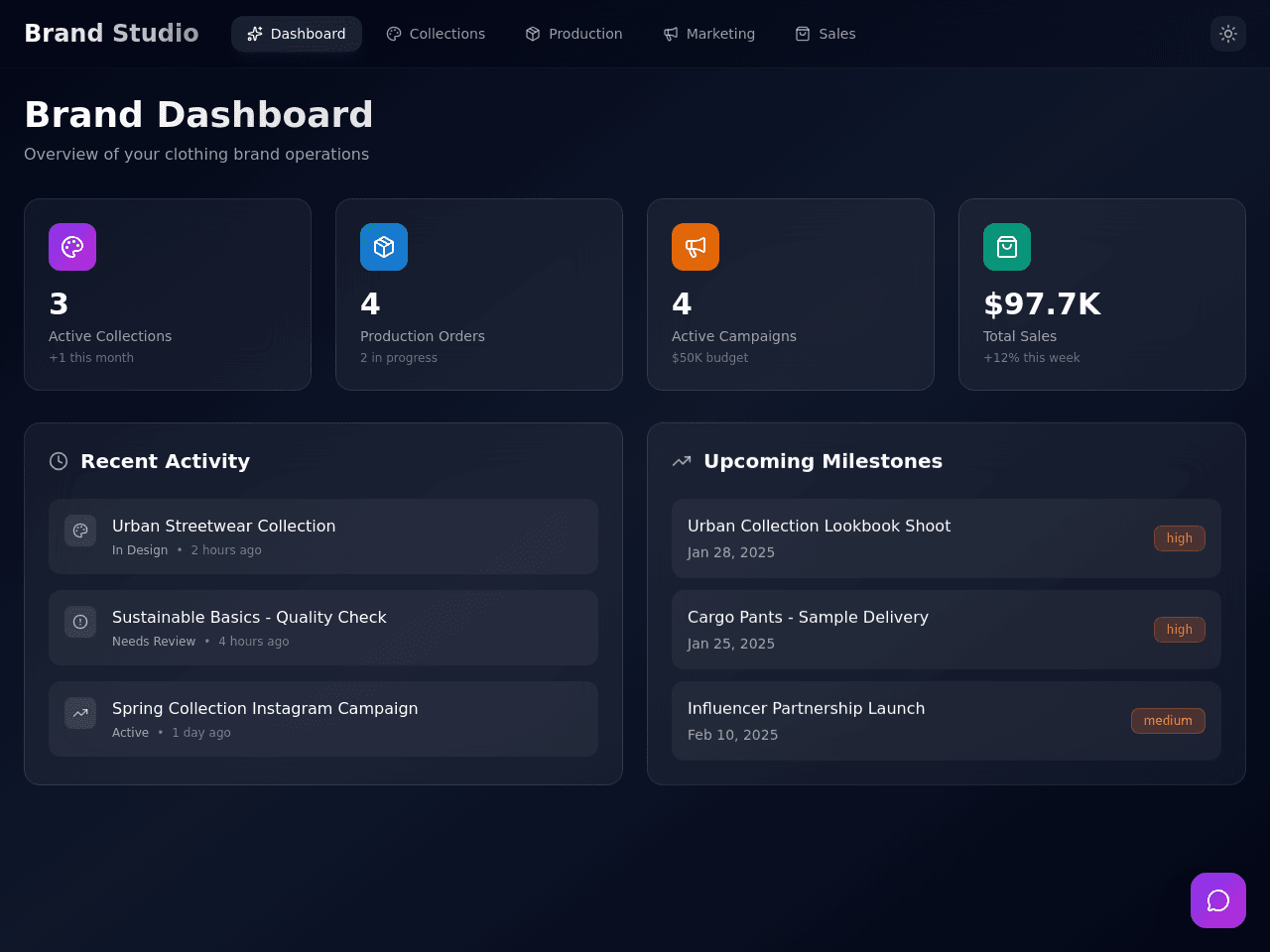The width and height of the screenshot is (1270, 952).
Task: Click the palette icon on Urban Streetwear Collection row
Action: (x=80, y=531)
